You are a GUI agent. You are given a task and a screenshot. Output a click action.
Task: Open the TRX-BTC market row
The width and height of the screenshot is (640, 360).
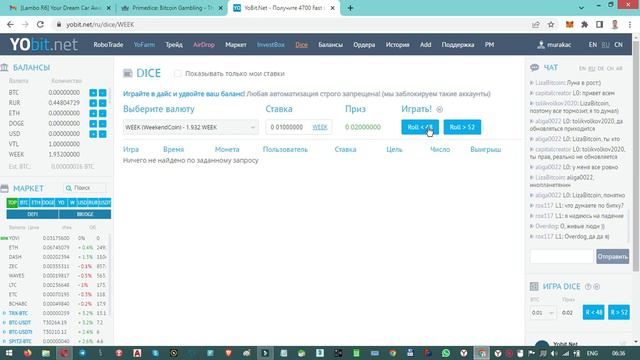pyautogui.click(x=57, y=313)
